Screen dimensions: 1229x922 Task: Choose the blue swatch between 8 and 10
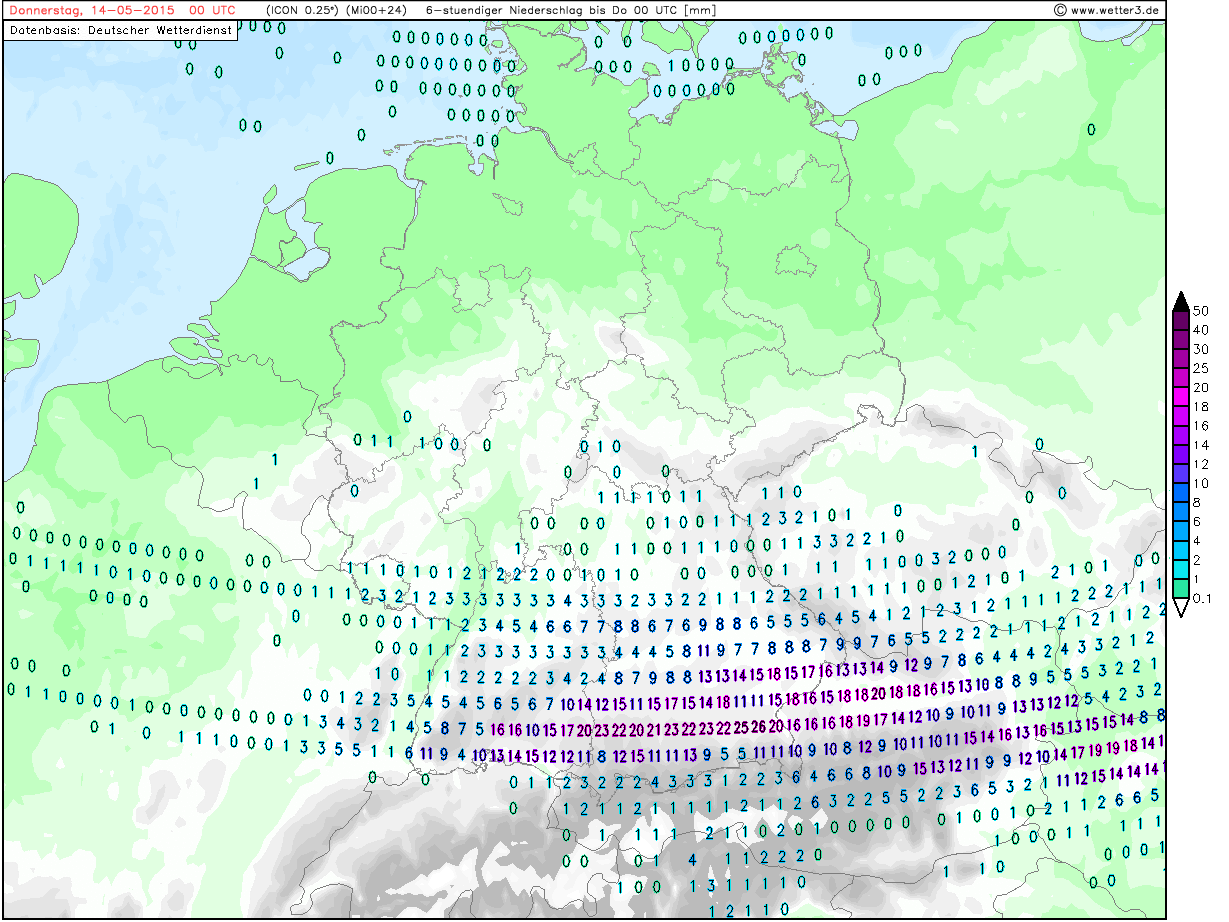point(1180,493)
